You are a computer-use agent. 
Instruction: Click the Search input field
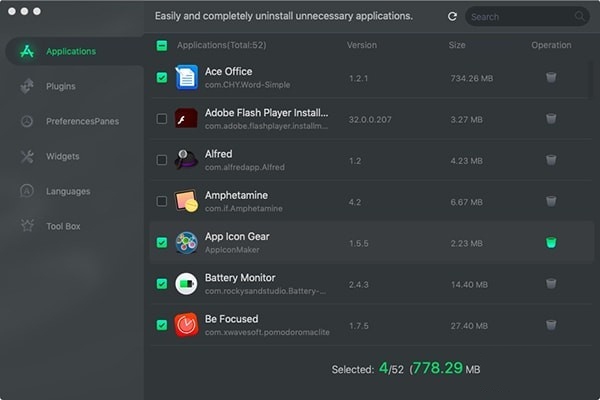(x=520, y=17)
